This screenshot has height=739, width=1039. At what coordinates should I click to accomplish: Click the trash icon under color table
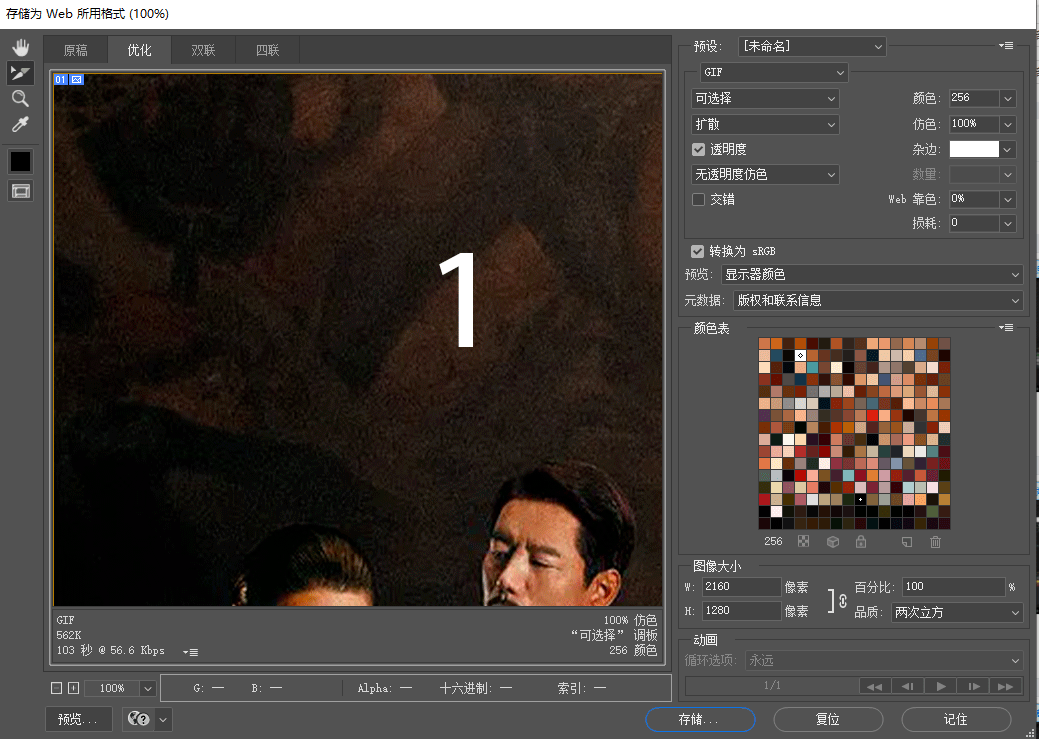[935, 542]
